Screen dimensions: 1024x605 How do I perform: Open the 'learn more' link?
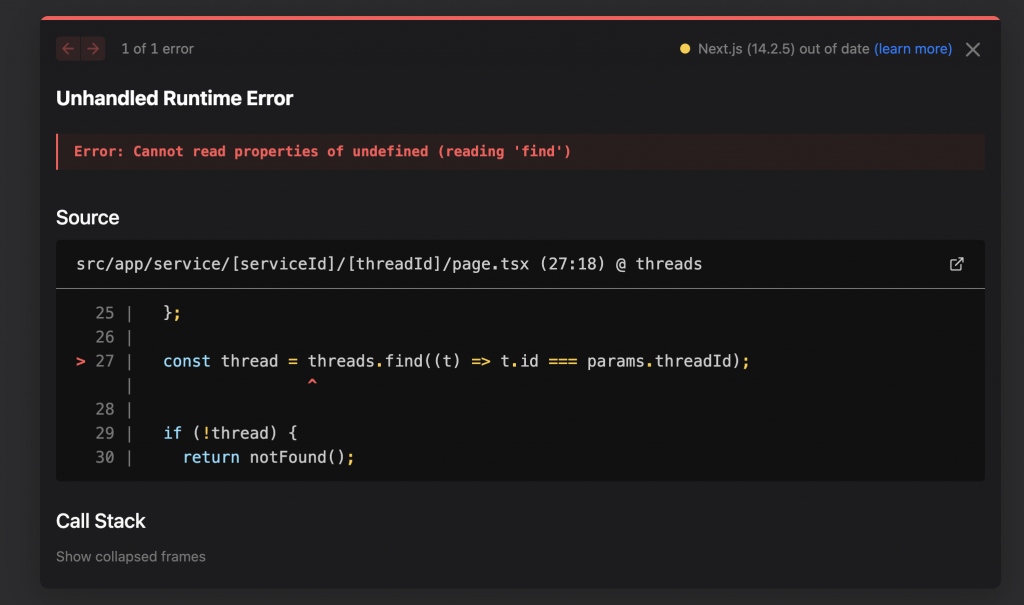pyautogui.click(x=913, y=49)
